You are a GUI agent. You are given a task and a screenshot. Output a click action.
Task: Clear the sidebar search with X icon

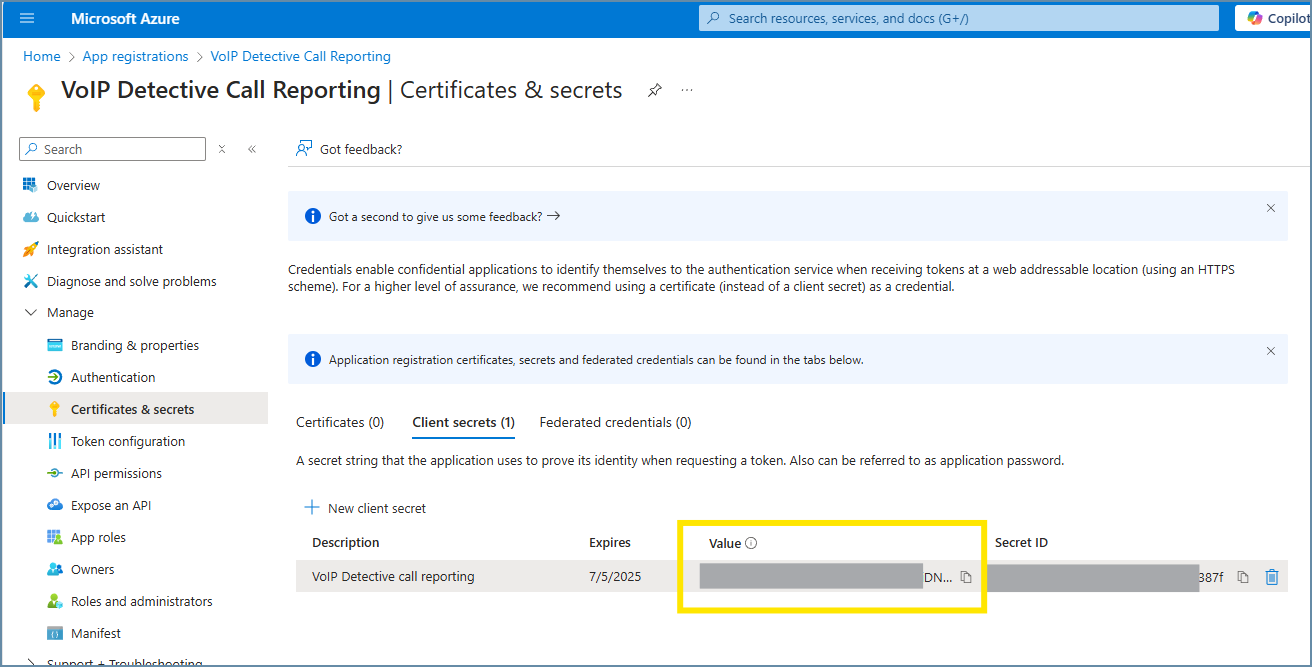(x=222, y=149)
